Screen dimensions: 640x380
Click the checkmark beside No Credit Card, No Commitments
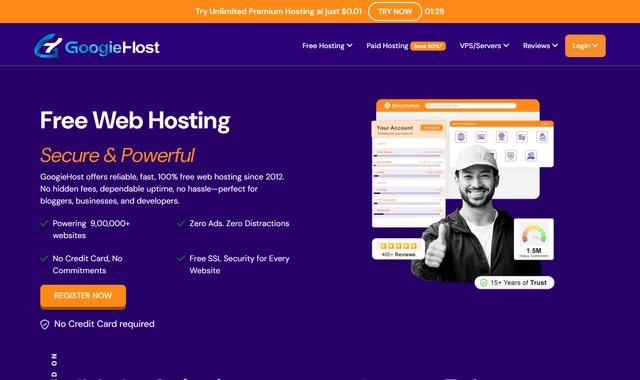tap(44, 258)
